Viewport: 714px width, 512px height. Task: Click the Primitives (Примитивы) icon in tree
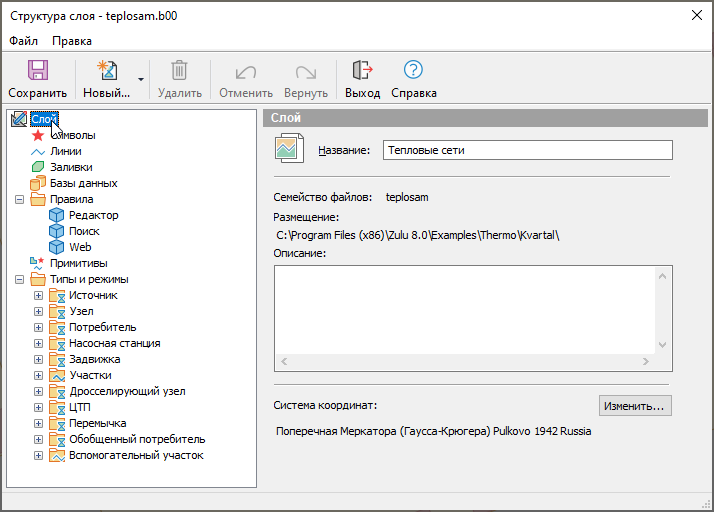38,263
